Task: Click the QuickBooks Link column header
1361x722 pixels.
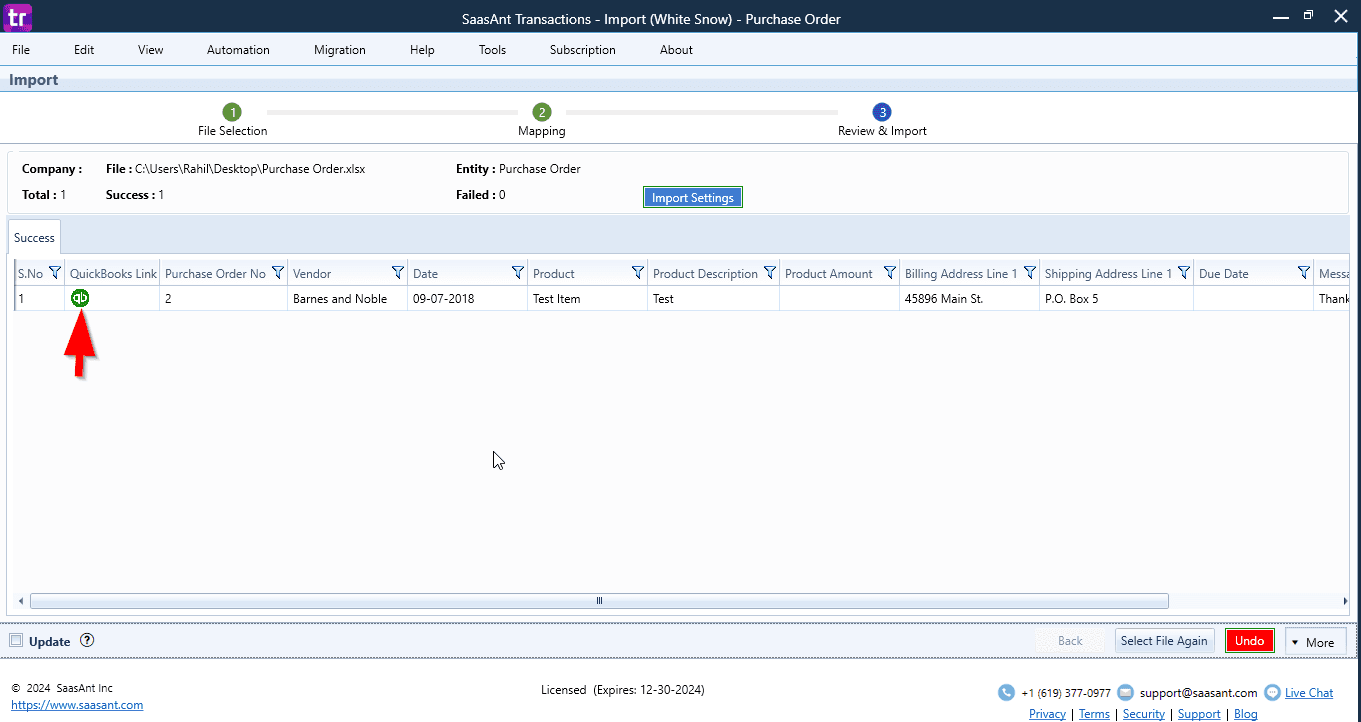Action: click(x=113, y=273)
